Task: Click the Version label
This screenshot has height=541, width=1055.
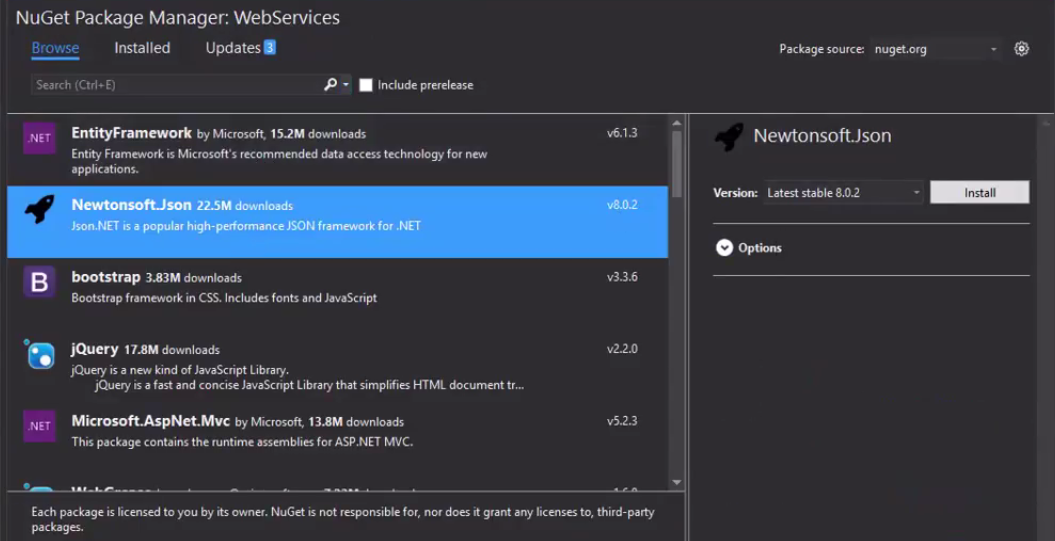Action: pyautogui.click(x=735, y=192)
